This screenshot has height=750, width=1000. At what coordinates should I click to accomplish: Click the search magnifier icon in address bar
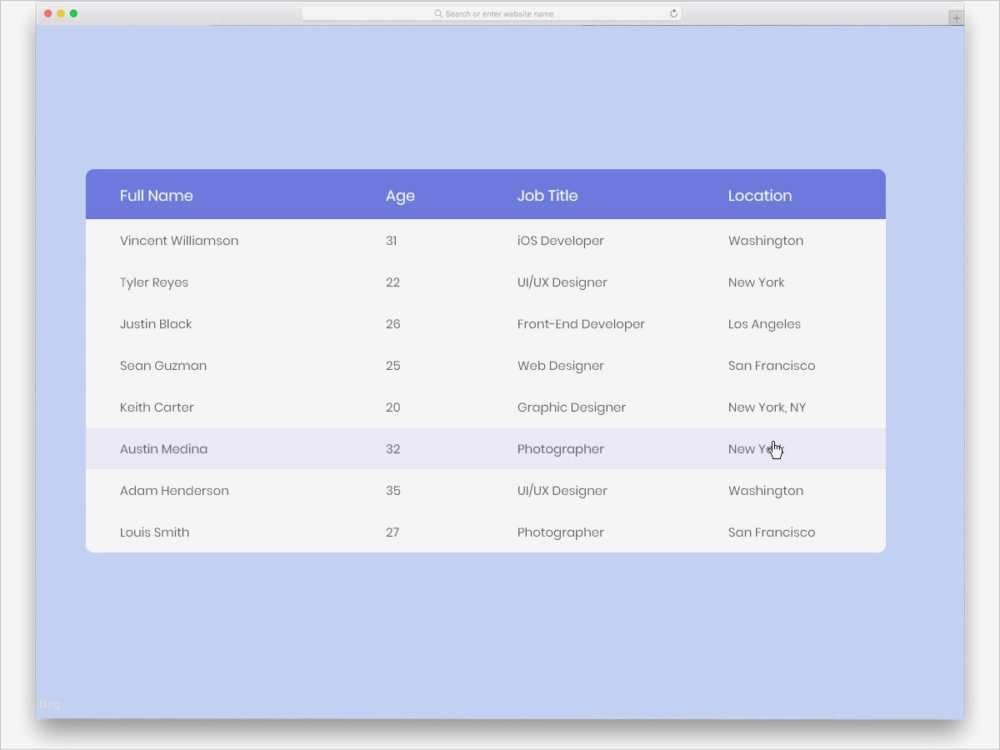[438, 13]
